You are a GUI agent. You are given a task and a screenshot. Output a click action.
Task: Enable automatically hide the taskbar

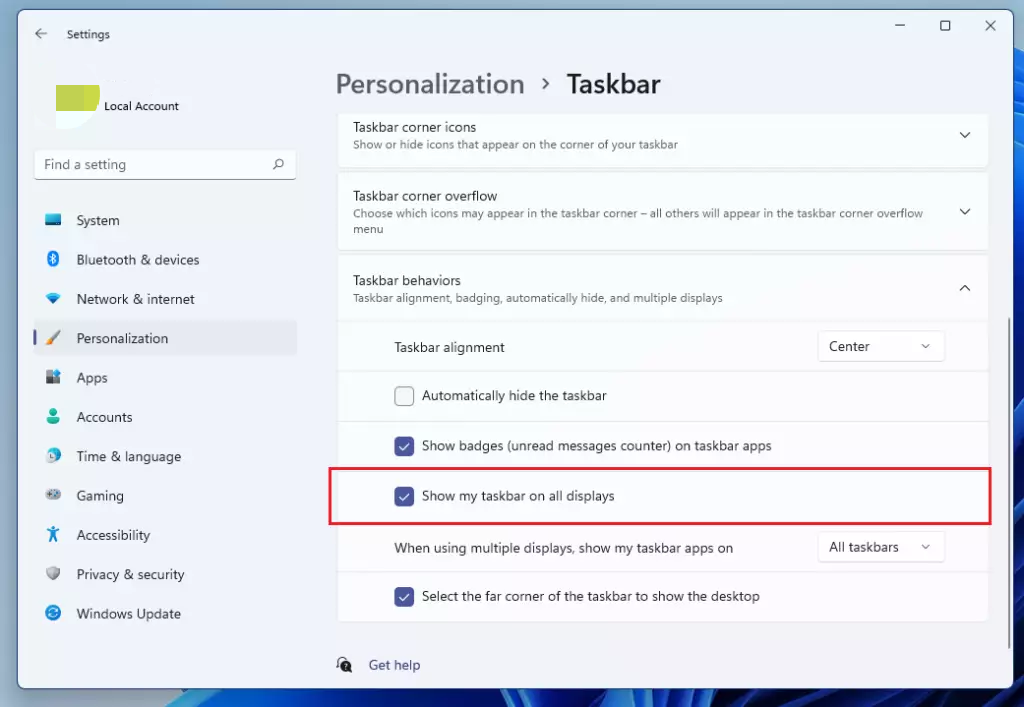pyautogui.click(x=404, y=396)
